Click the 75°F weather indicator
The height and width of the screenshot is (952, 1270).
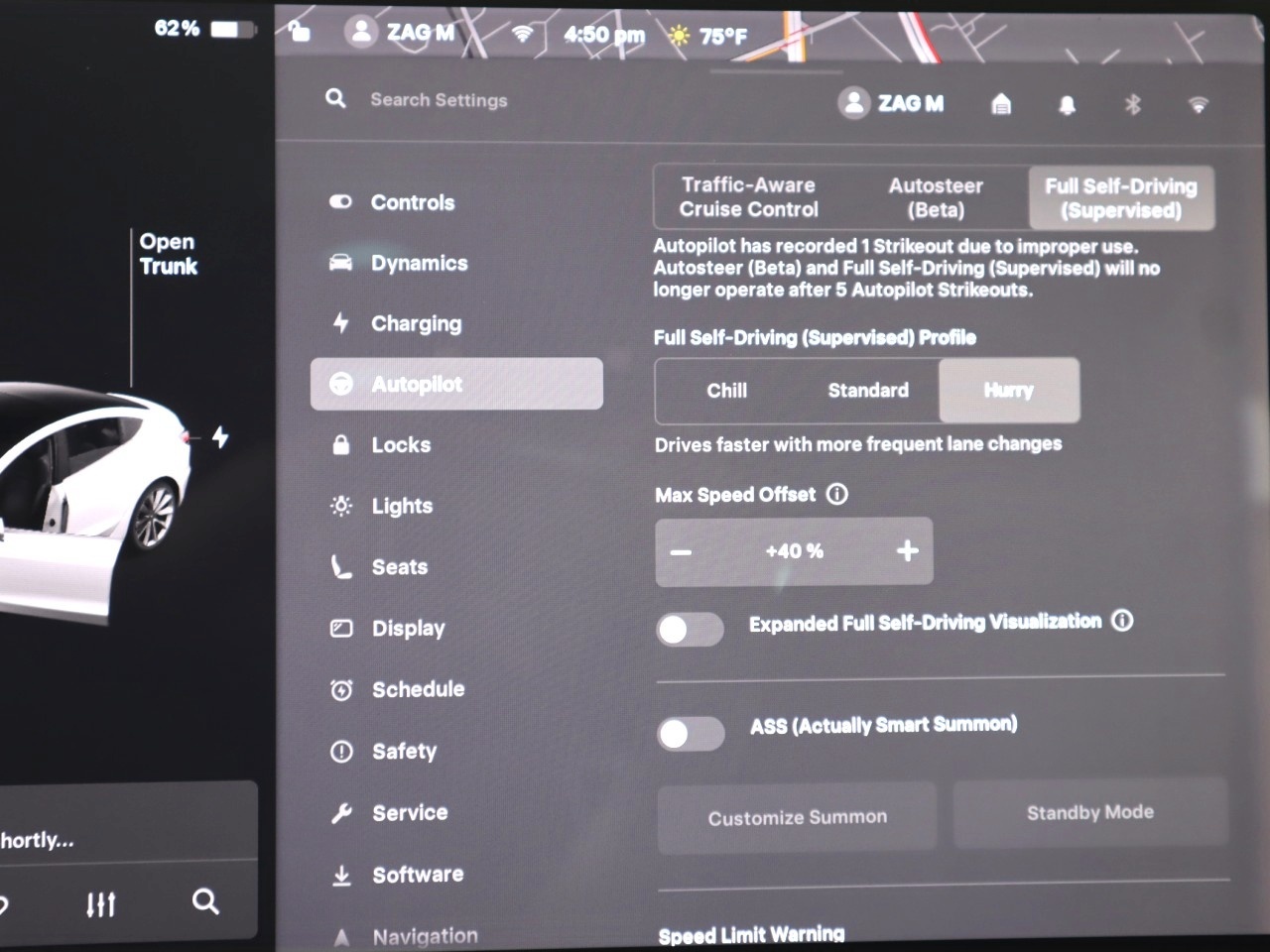pyautogui.click(x=707, y=37)
